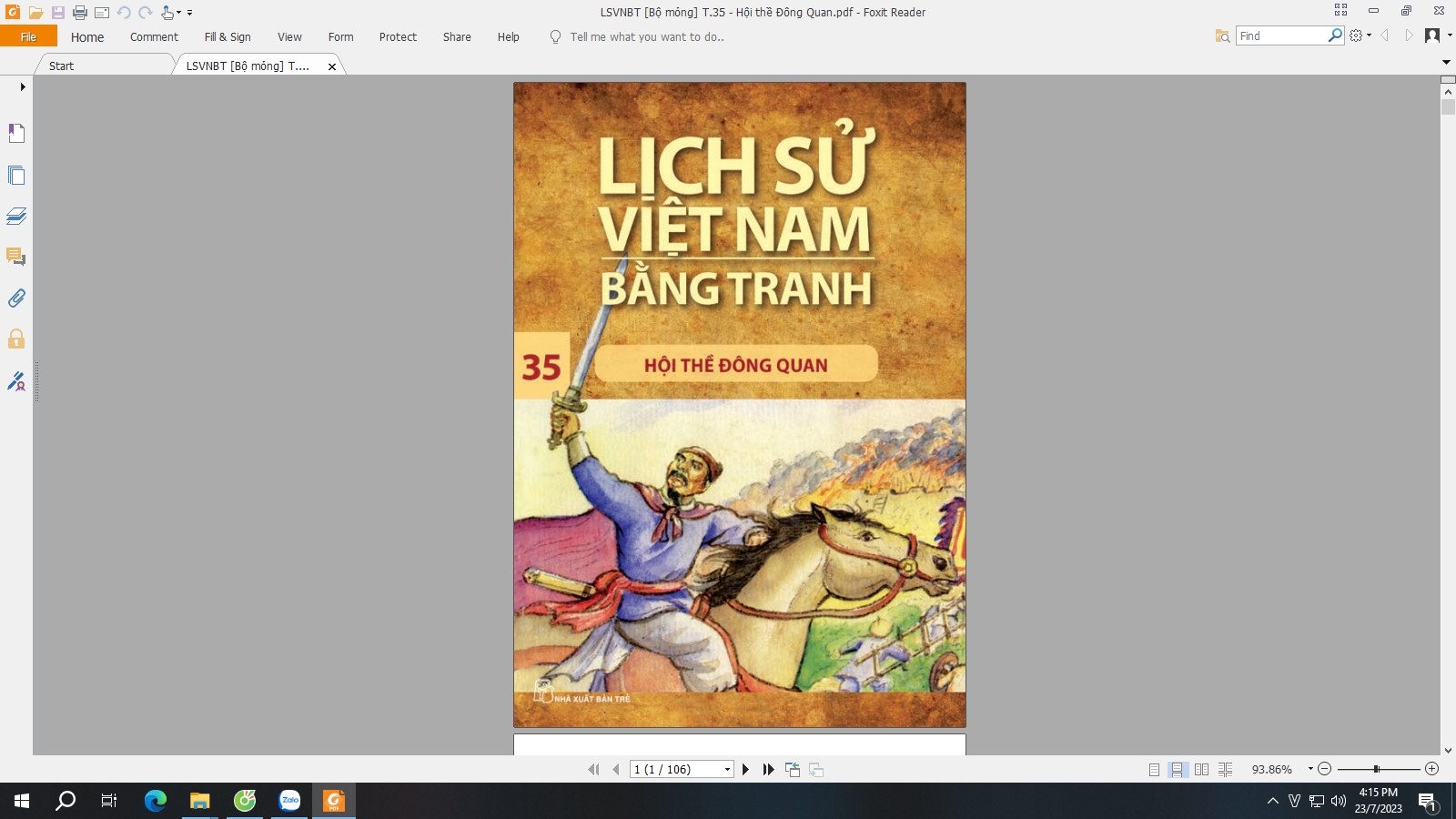Screen dimensions: 1456x819
Task: Open a file with the folder icon
Action: click(35, 13)
